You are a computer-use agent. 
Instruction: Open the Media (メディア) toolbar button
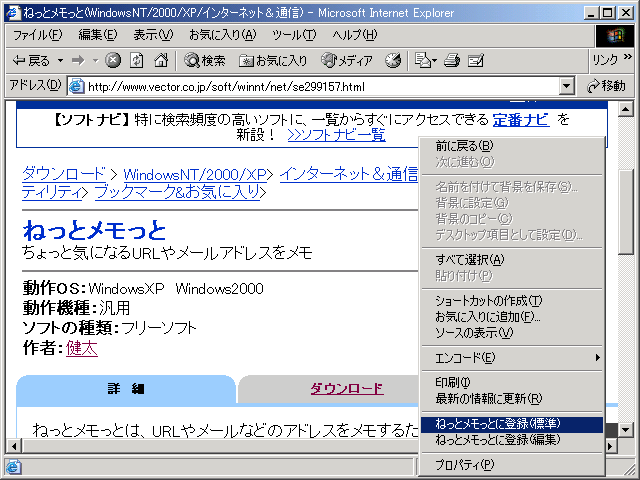pyautogui.click(x=347, y=61)
